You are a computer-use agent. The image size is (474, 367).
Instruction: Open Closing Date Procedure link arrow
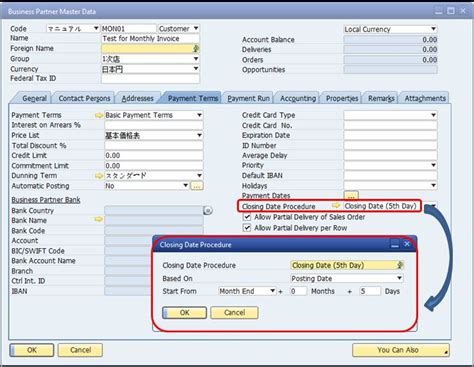[336, 206]
